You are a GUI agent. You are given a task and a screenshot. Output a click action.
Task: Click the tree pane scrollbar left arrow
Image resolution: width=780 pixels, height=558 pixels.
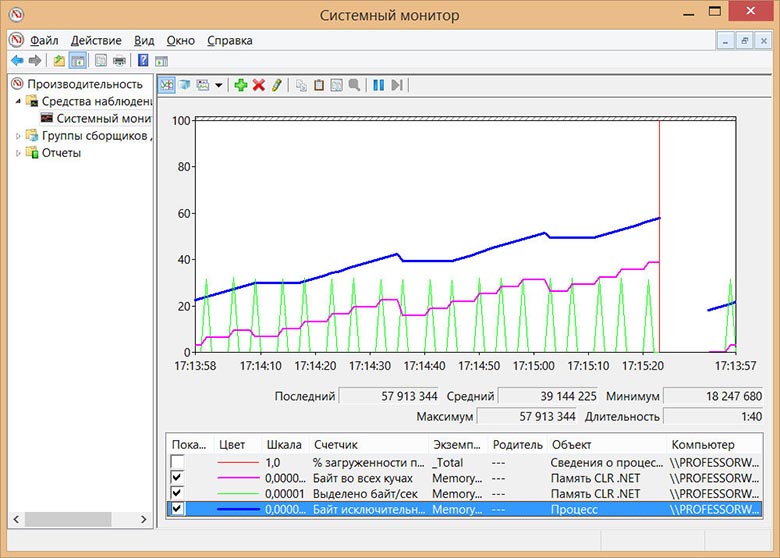point(16,519)
